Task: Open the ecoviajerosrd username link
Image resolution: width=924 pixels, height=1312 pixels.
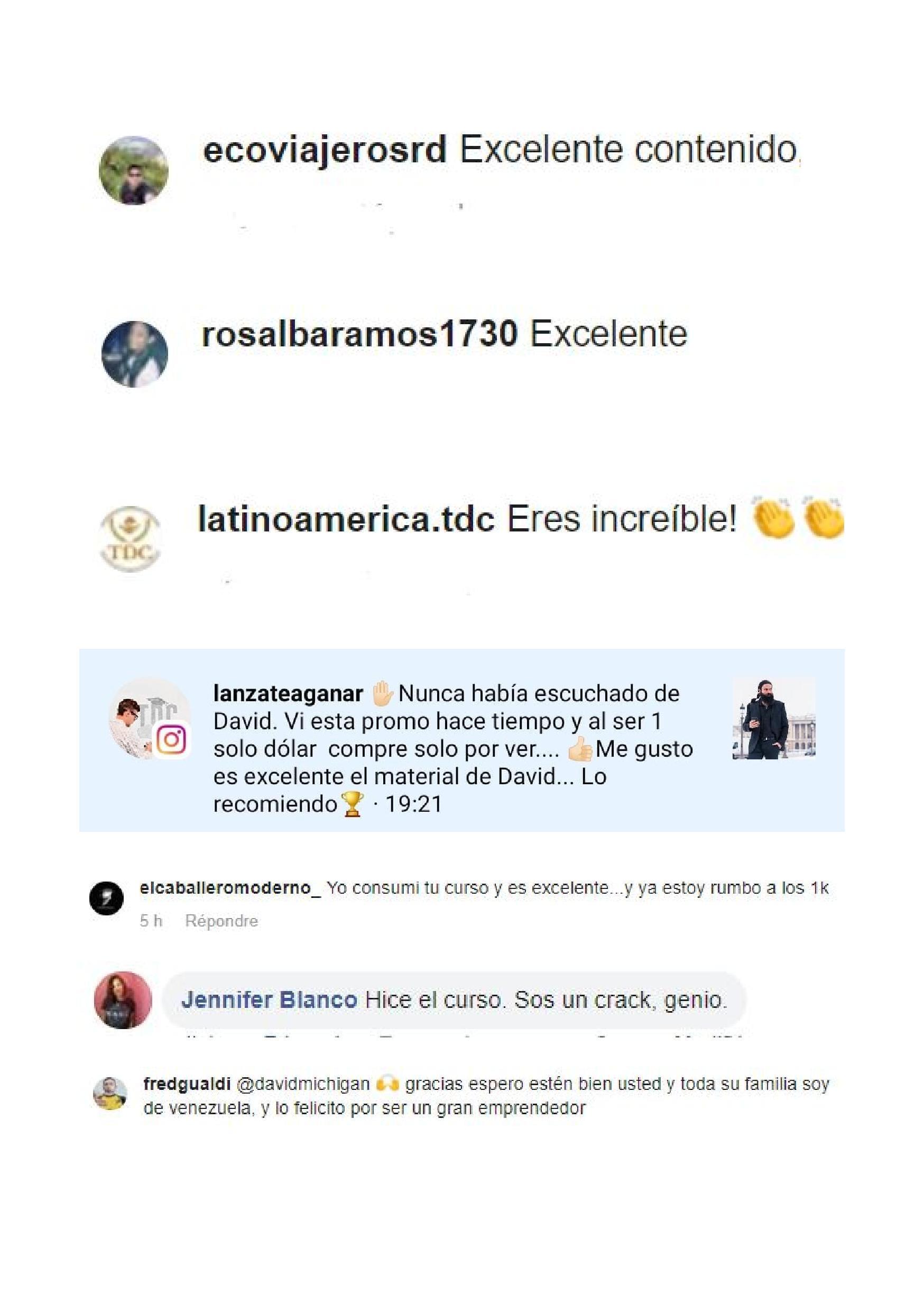Action: 325,151
